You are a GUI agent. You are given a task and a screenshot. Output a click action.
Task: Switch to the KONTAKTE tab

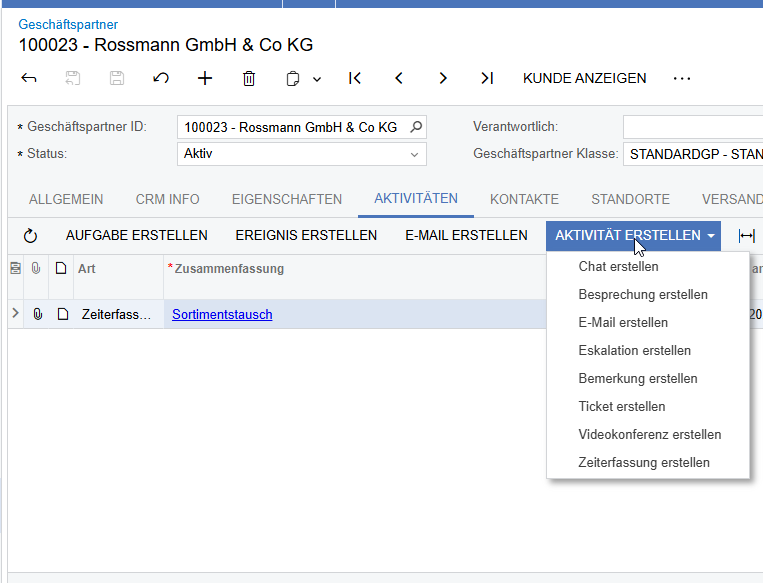(524, 199)
